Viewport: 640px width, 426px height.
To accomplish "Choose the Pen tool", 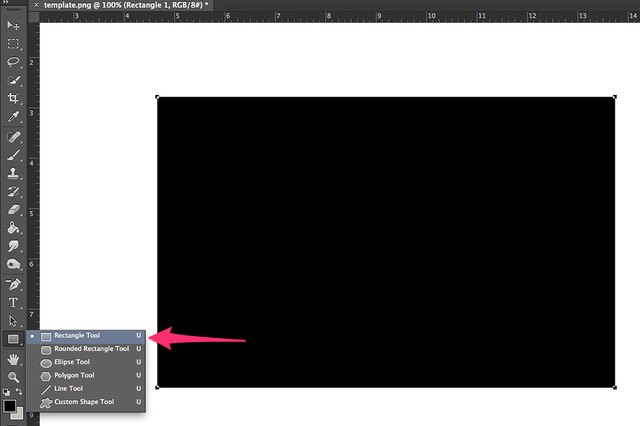I will [13, 284].
